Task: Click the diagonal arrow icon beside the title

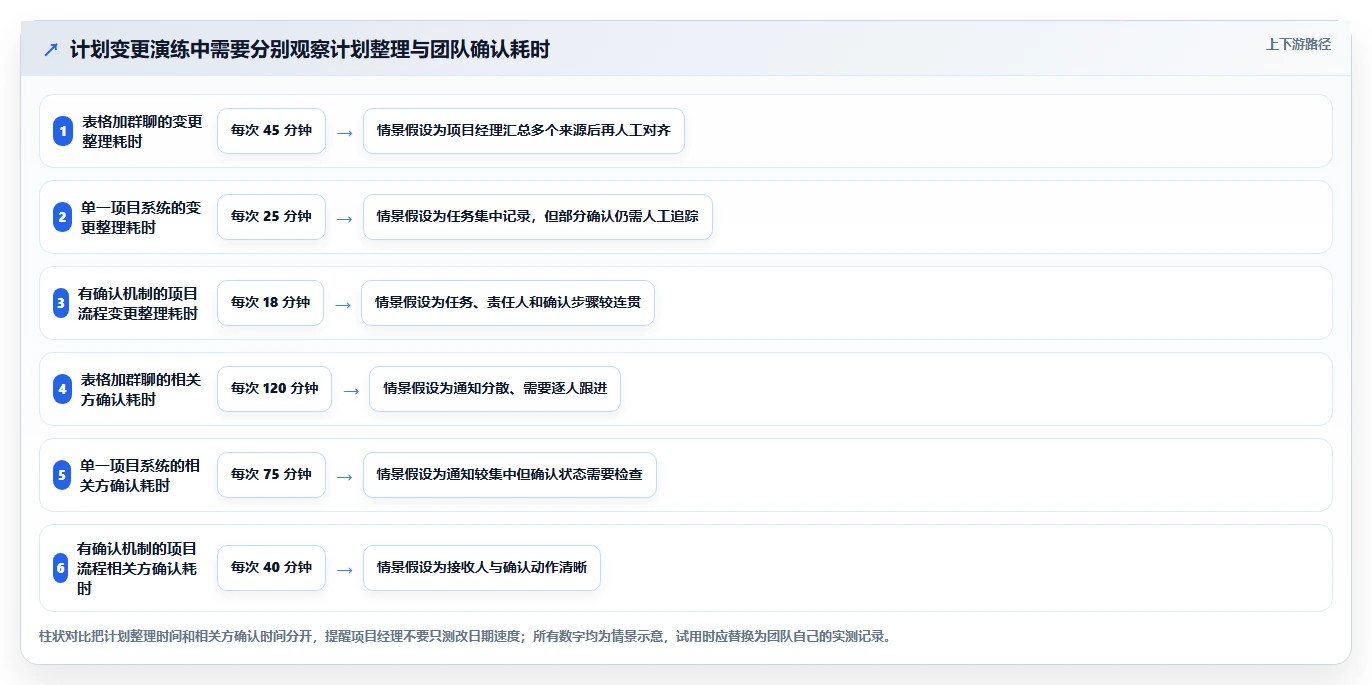Action: pyautogui.click(x=51, y=49)
